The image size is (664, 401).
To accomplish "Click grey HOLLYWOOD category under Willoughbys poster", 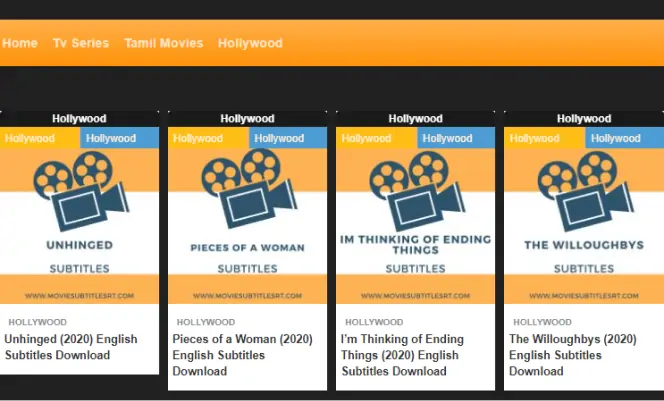I will (542, 322).
